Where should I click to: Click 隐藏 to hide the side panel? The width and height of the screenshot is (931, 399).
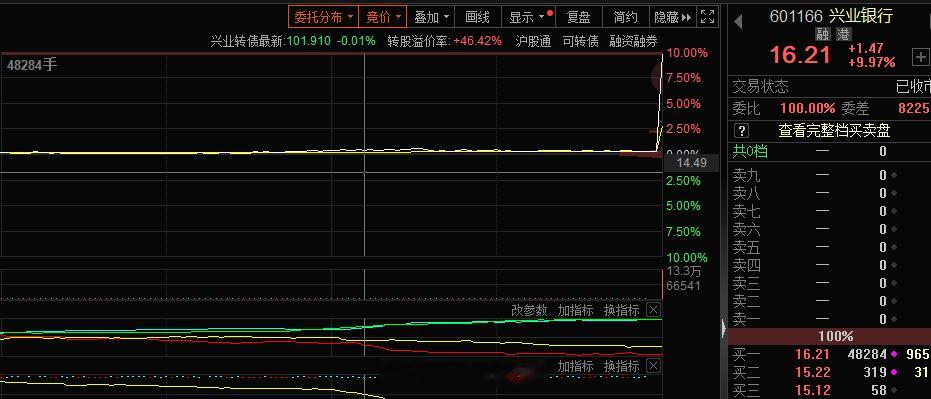click(672, 17)
